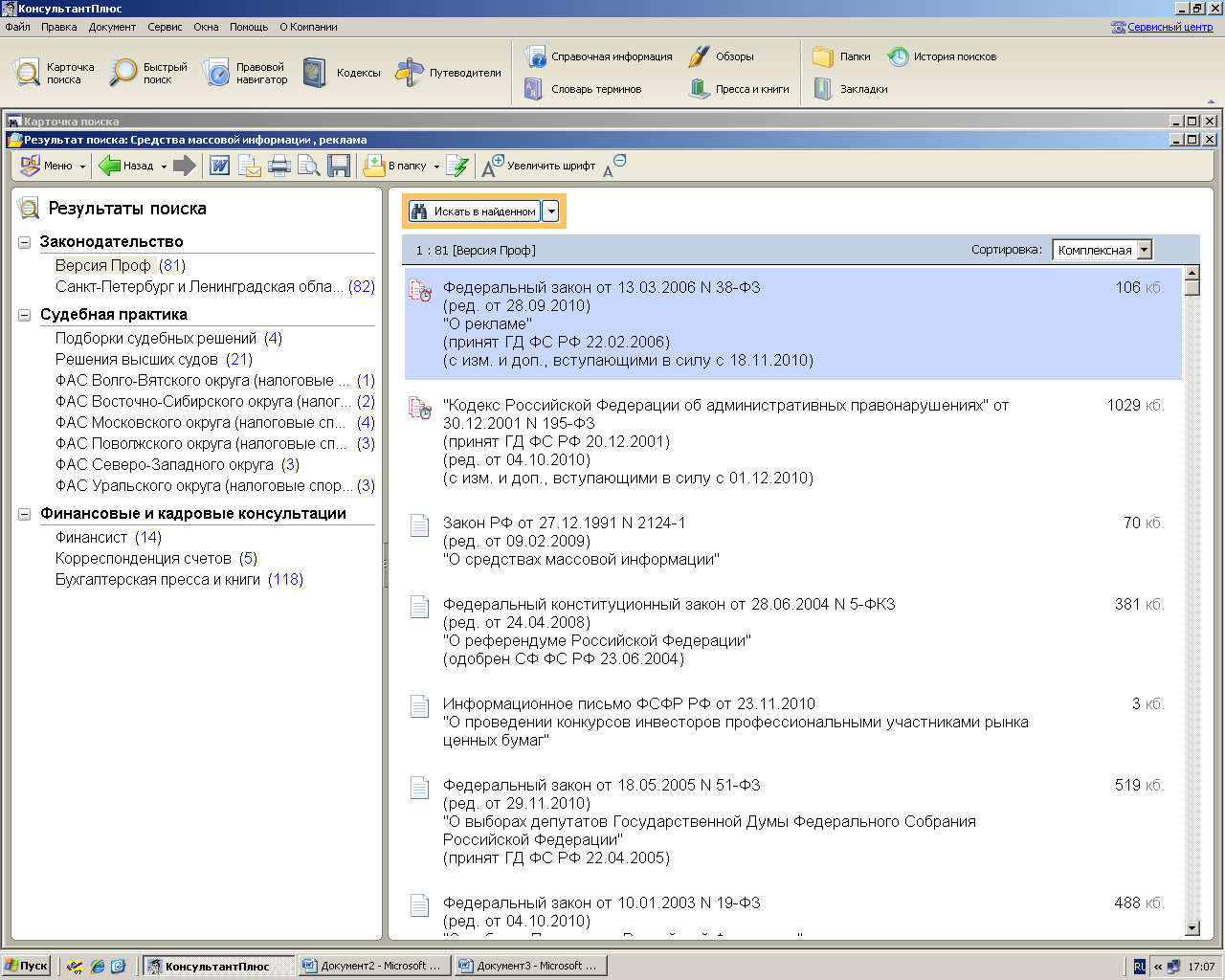
Task: Collapse the Судебная практика section
Action: click(x=25, y=315)
